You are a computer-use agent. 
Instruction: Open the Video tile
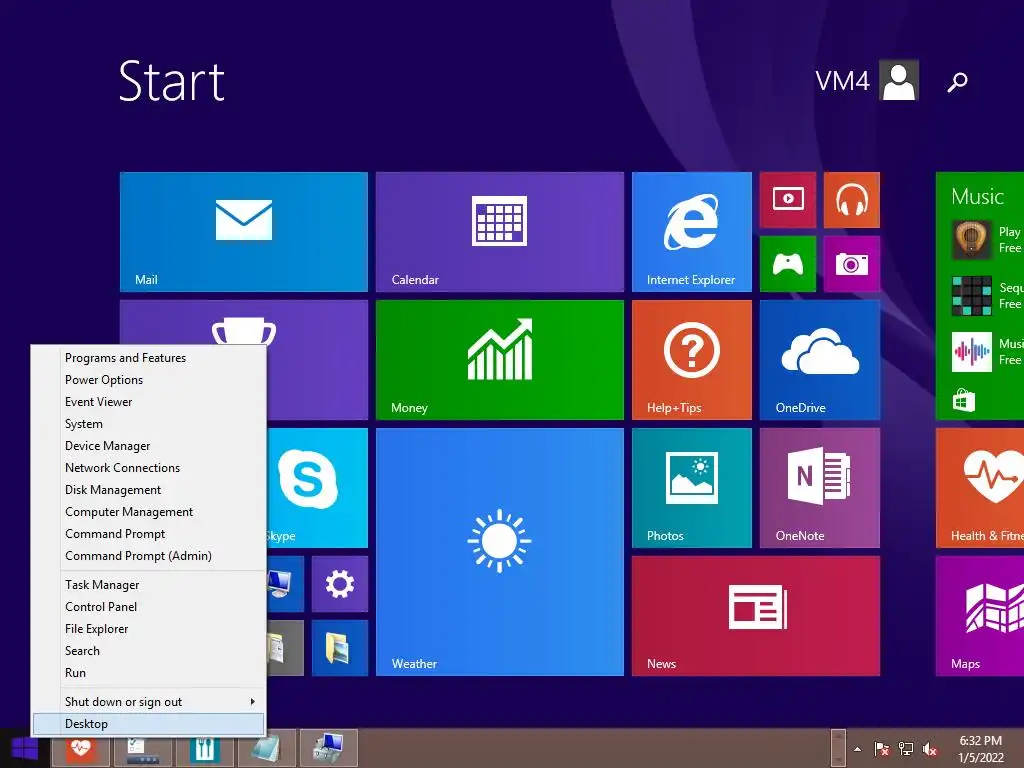tap(788, 200)
